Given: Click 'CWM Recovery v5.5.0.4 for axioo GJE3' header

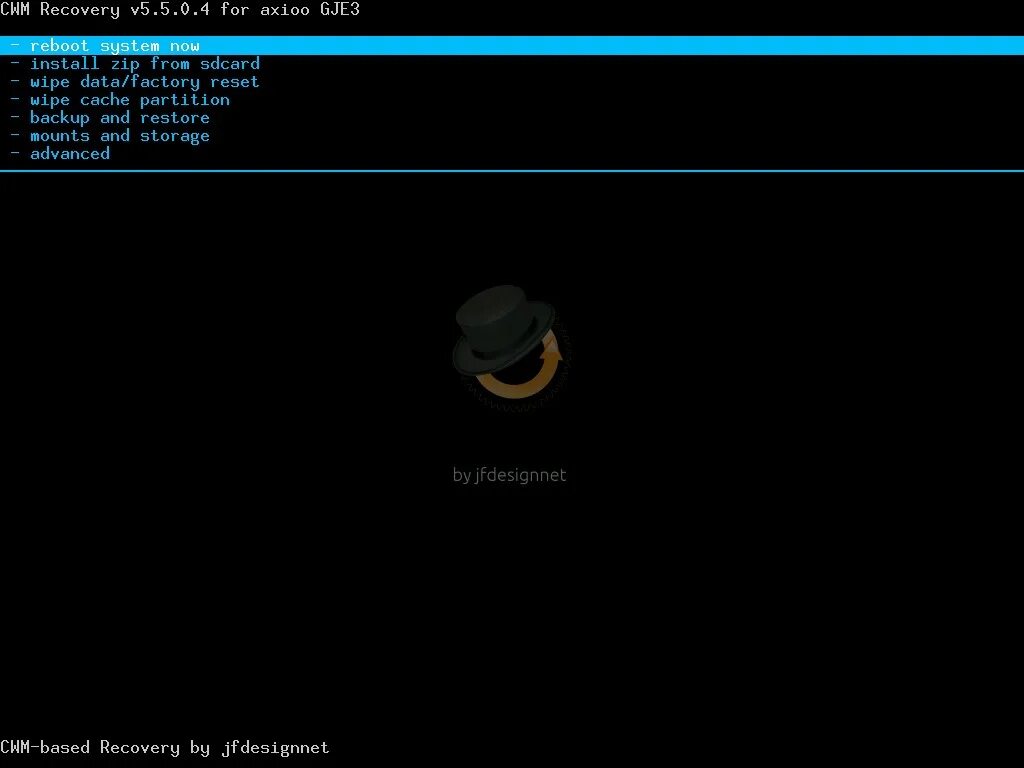Looking at the screenshot, I should [180, 10].
